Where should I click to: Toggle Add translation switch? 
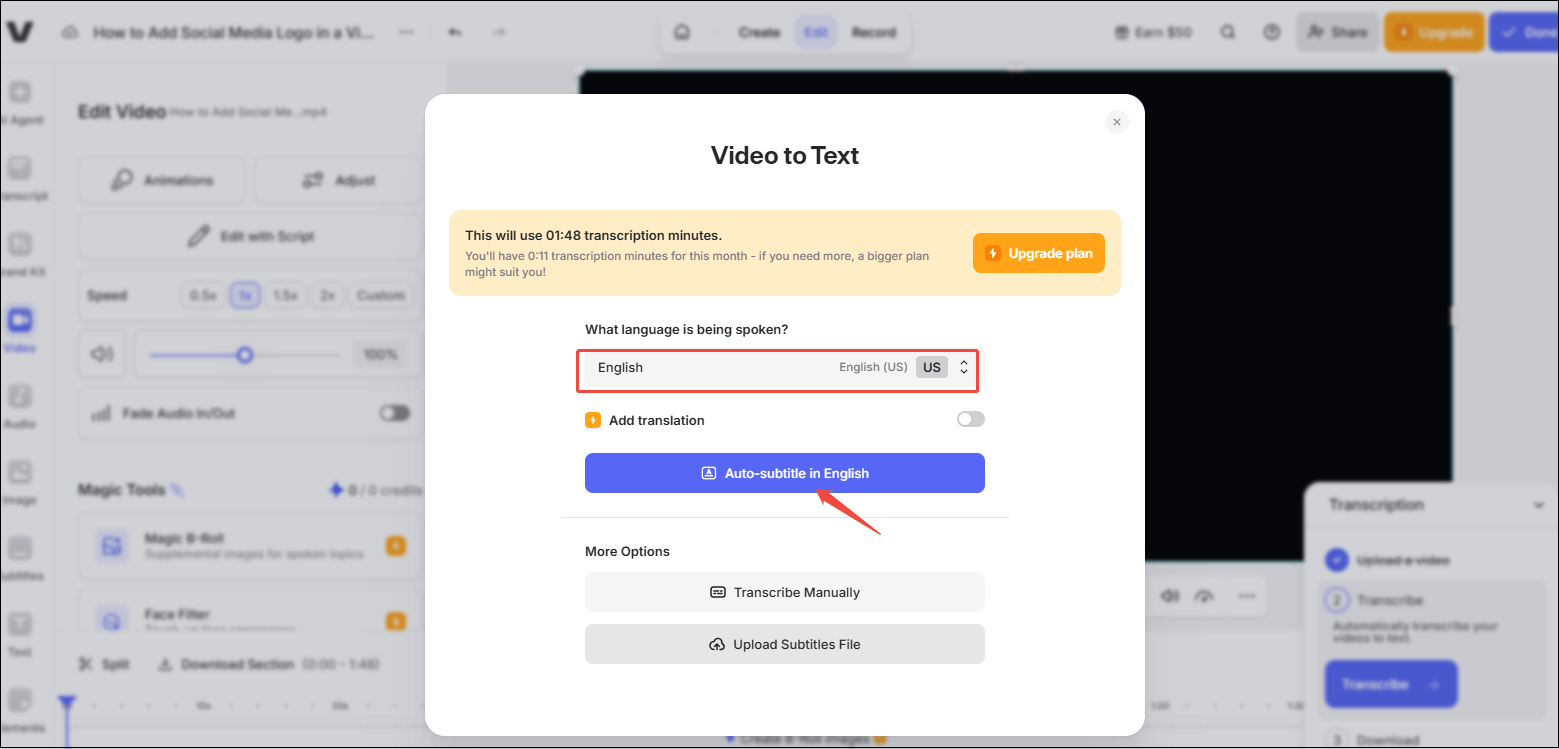[x=970, y=420]
